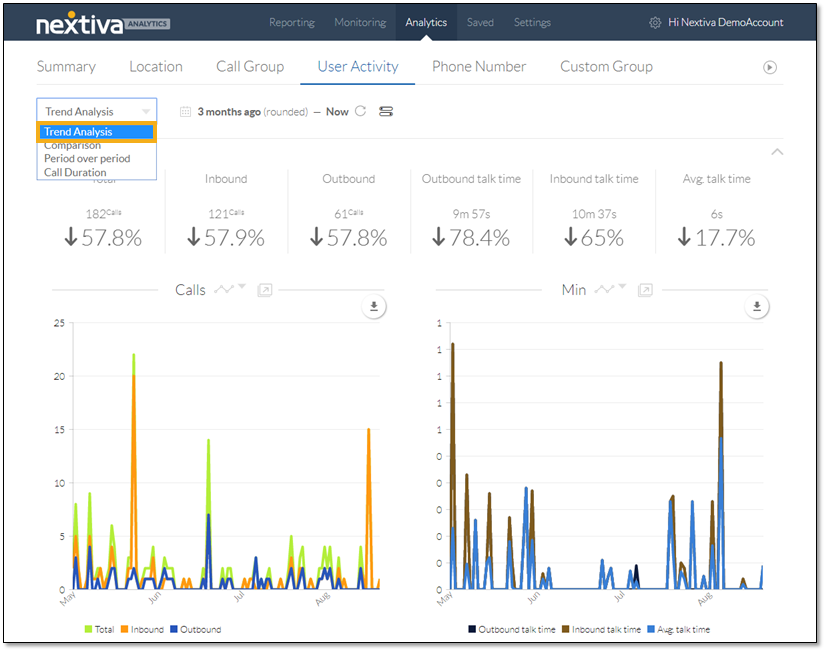Choose Period over period option
The width and height of the screenshot is (826, 652).
point(87,159)
